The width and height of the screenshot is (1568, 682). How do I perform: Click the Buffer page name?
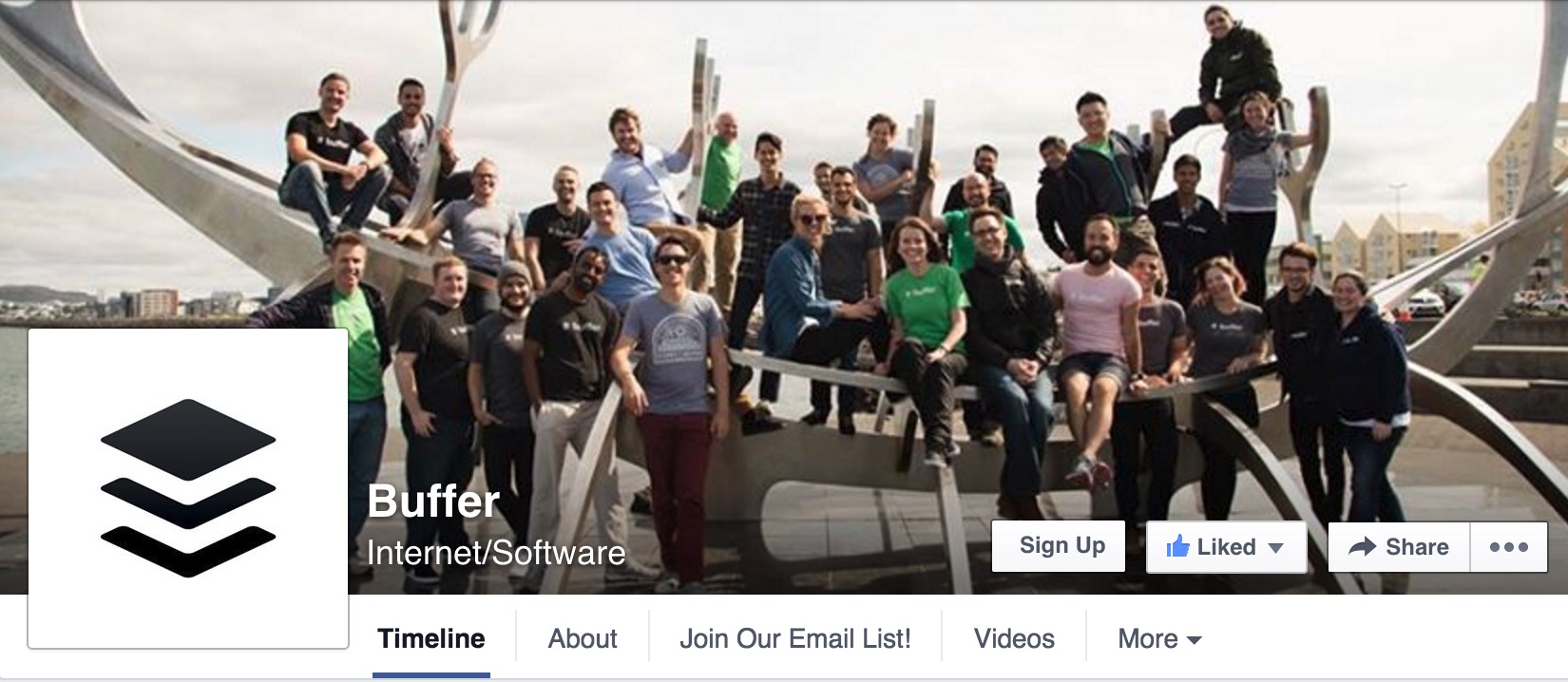(433, 501)
